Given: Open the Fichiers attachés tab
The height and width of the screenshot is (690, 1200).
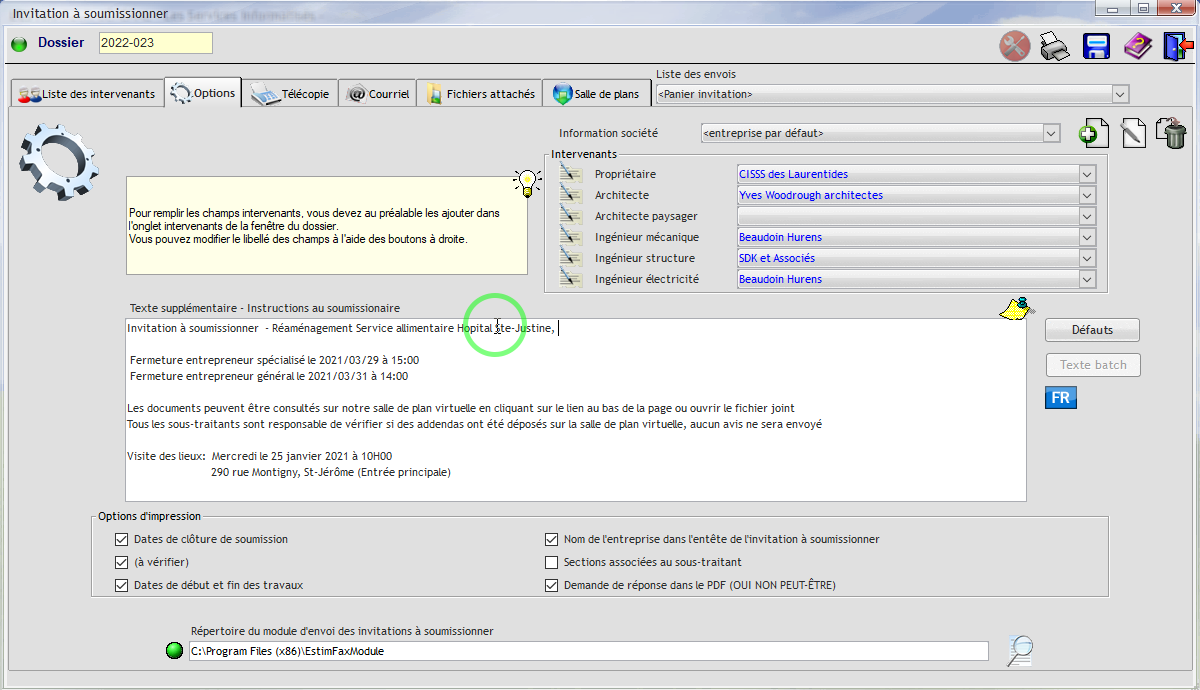Looking at the screenshot, I should [480, 94].
